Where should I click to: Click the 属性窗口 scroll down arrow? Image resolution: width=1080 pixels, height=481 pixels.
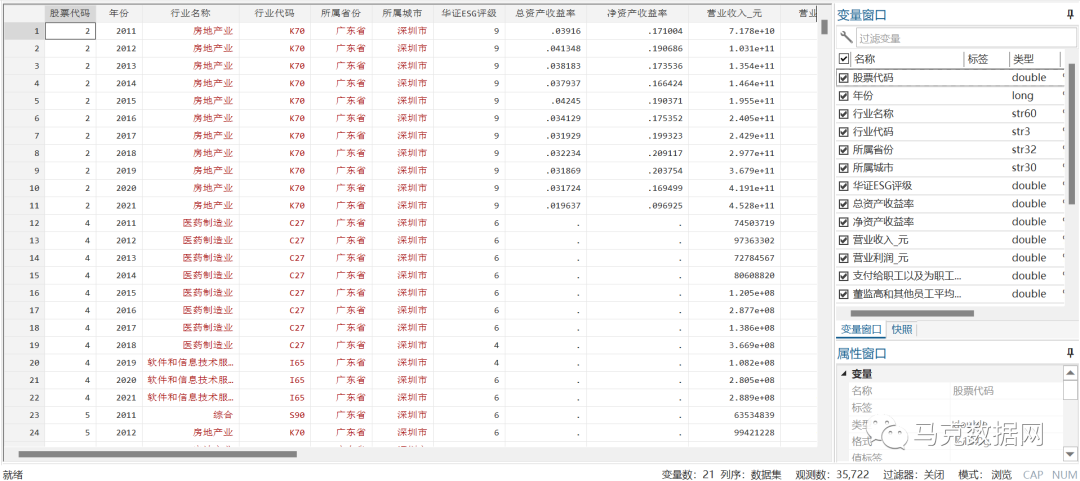click(1070, 453)
